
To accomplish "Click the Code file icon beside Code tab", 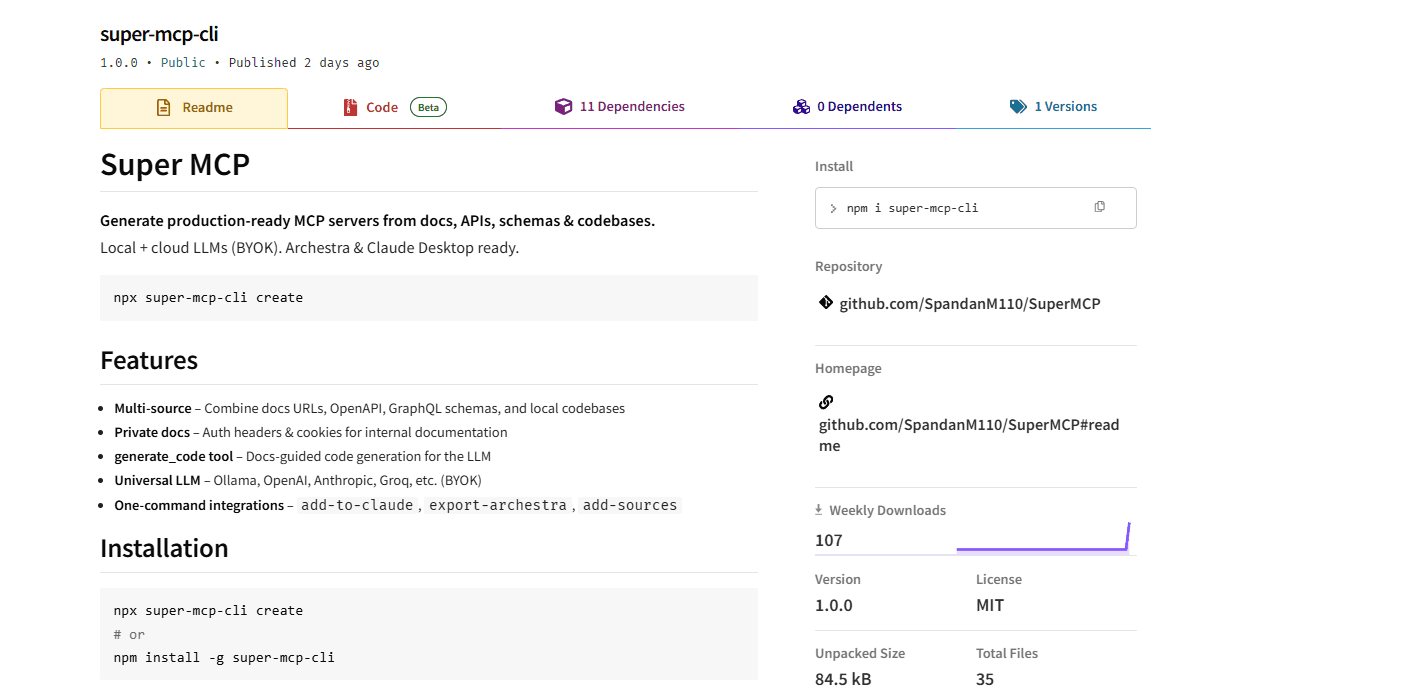I will click(349, 106).
